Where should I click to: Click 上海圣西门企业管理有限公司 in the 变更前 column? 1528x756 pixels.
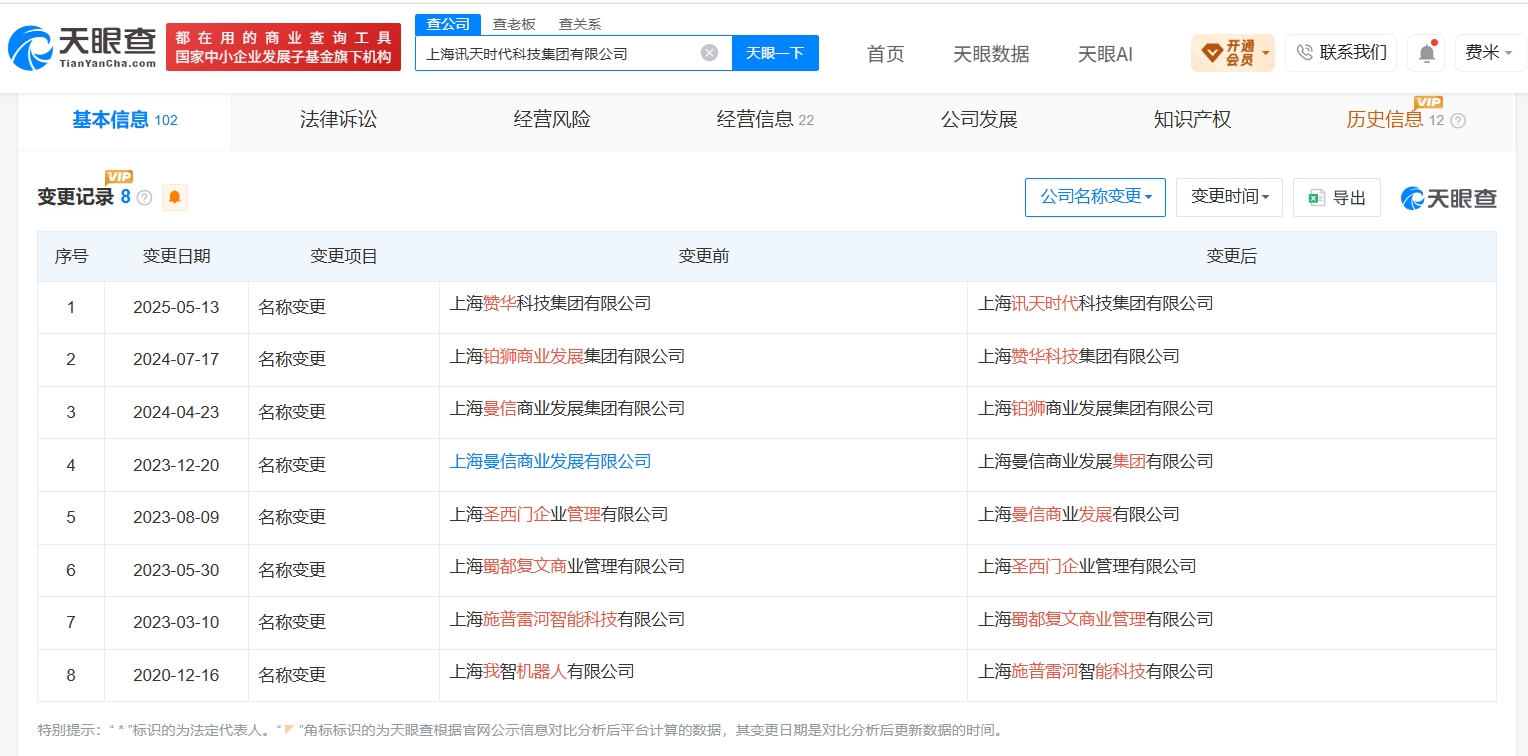click(559, 514)
